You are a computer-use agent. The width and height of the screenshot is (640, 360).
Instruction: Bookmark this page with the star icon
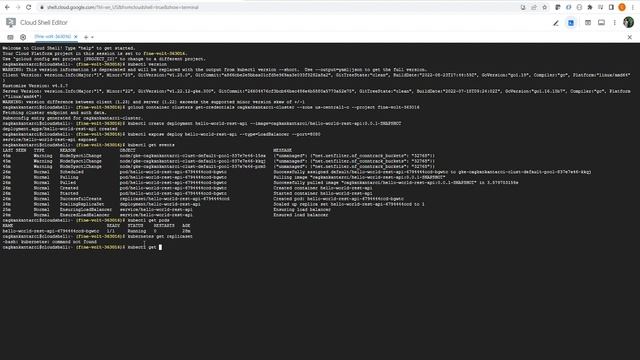tap(544, 7)
